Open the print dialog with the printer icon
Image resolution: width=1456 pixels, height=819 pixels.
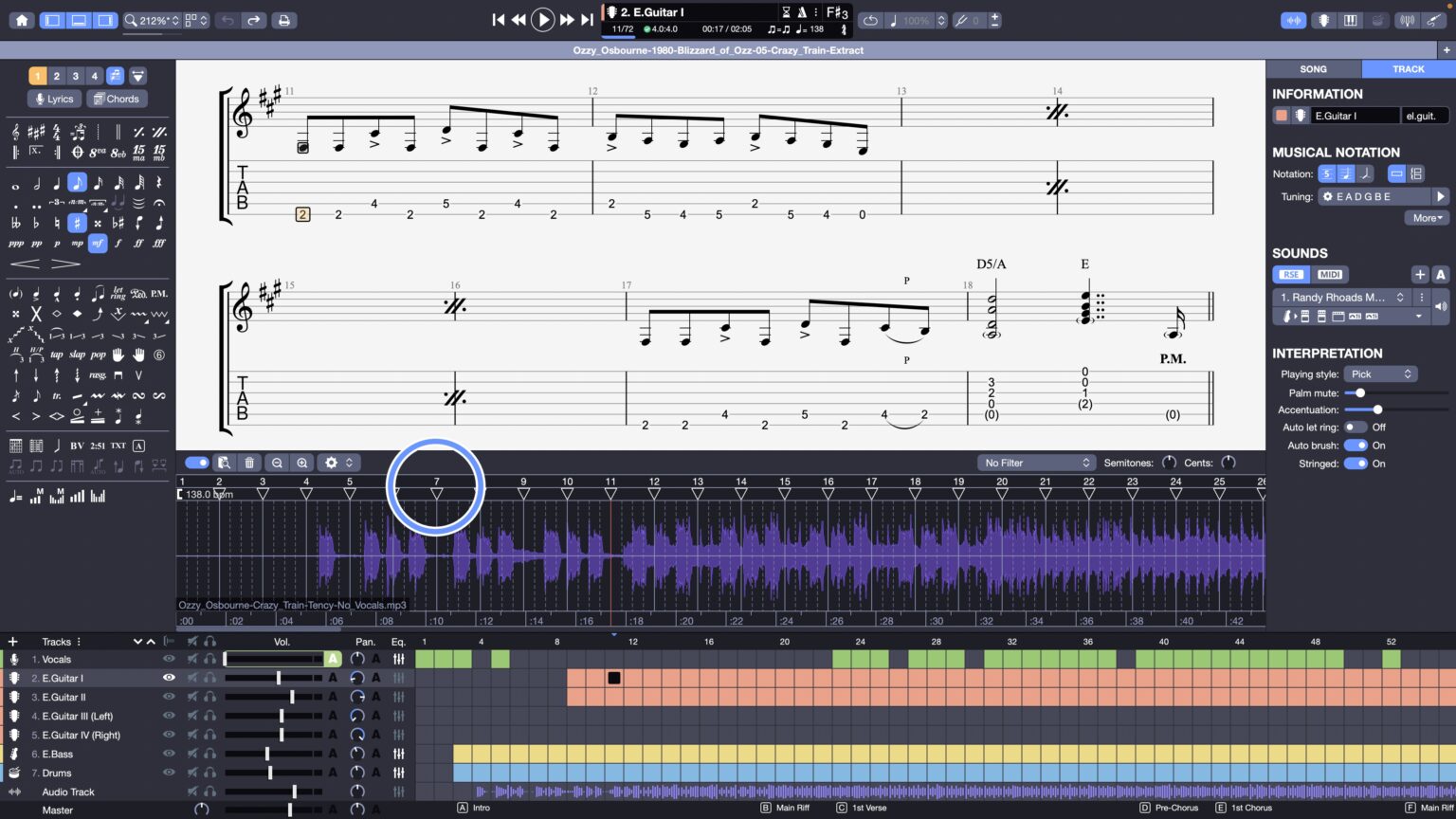pyautogui.click(x=283, y=19)
